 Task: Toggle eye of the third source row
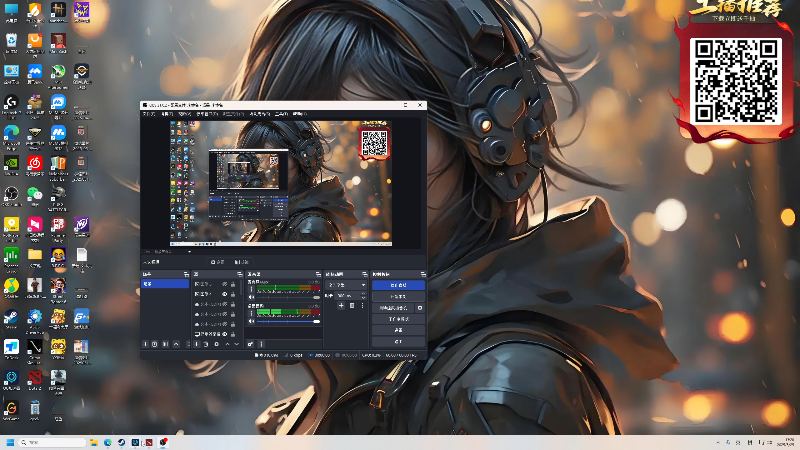(x=224, y=304)
